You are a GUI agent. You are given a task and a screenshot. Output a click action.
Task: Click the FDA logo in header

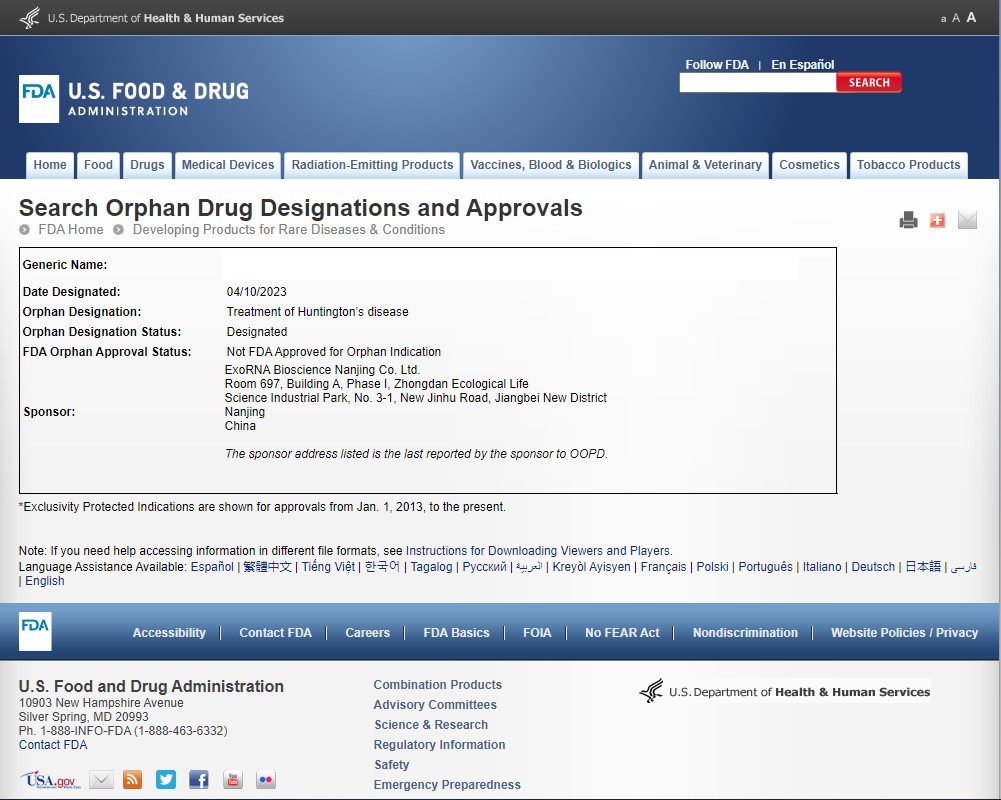click(x=134, y=99)
